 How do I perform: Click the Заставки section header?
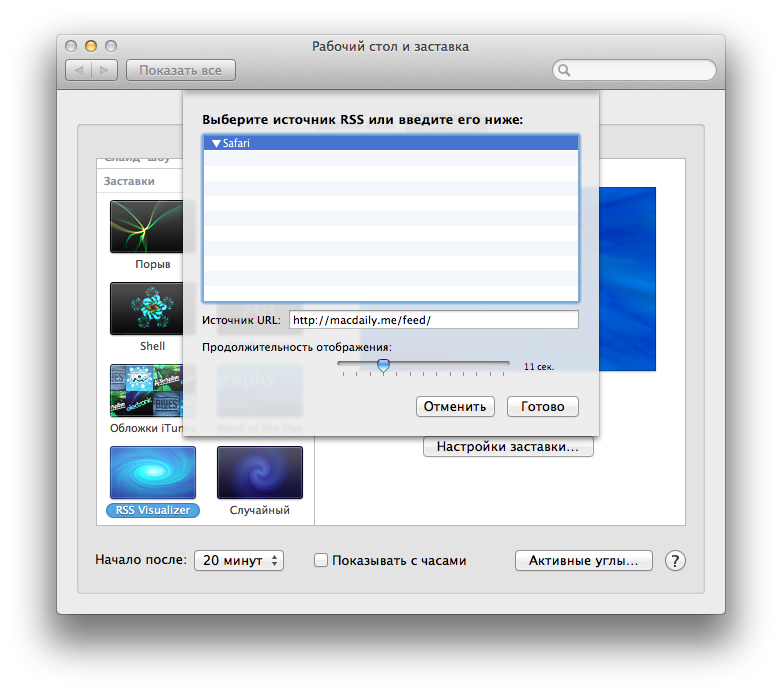[x=129, y=181]
